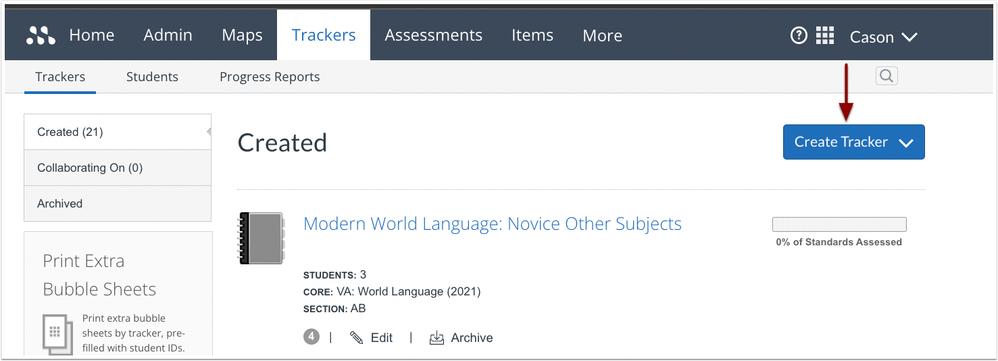Select the Archived sidebar item
The width and height of the screenshot is (998, 361).
tap(117, 204)
